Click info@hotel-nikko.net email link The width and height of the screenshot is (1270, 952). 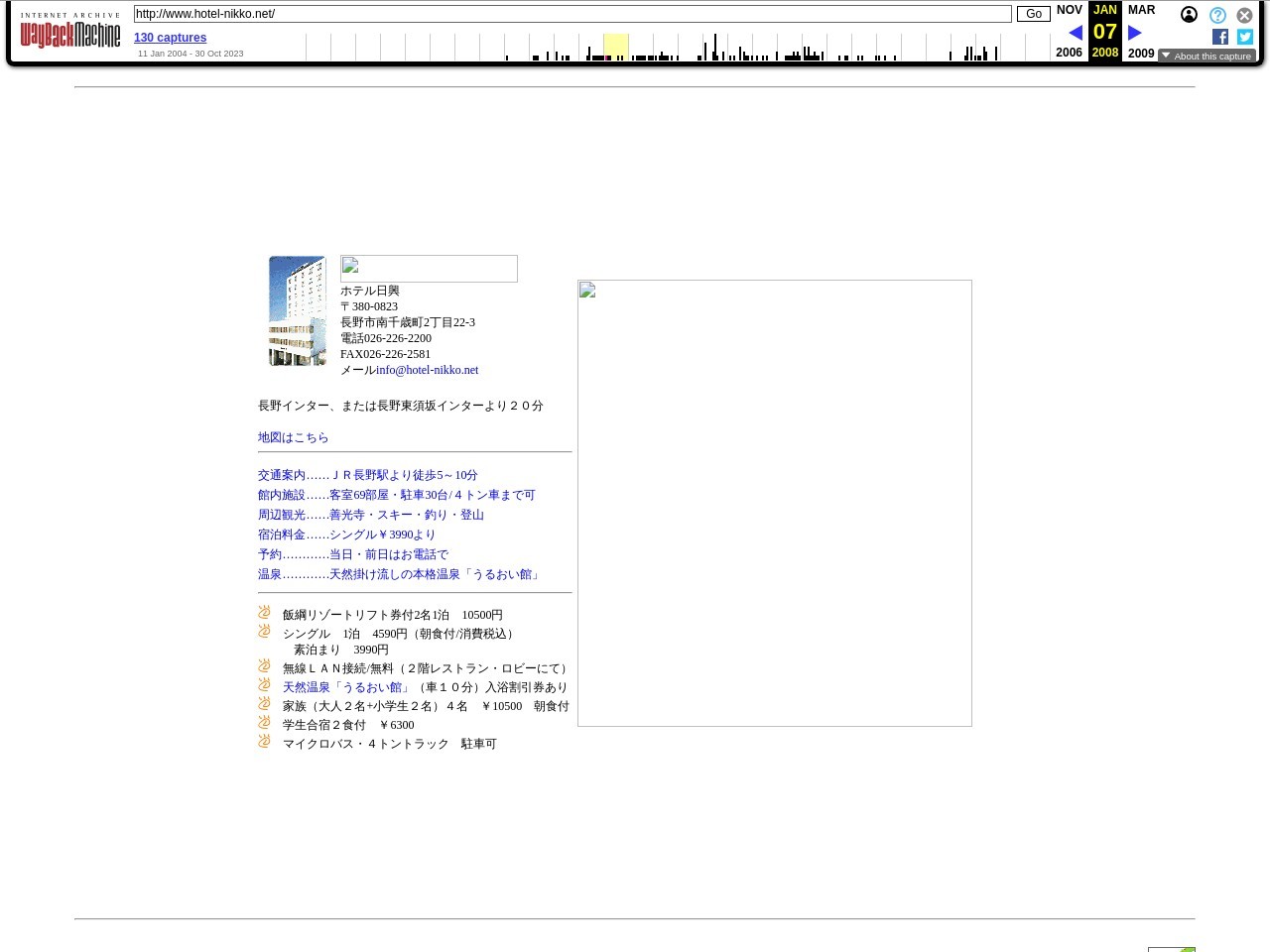coord(427,370)
